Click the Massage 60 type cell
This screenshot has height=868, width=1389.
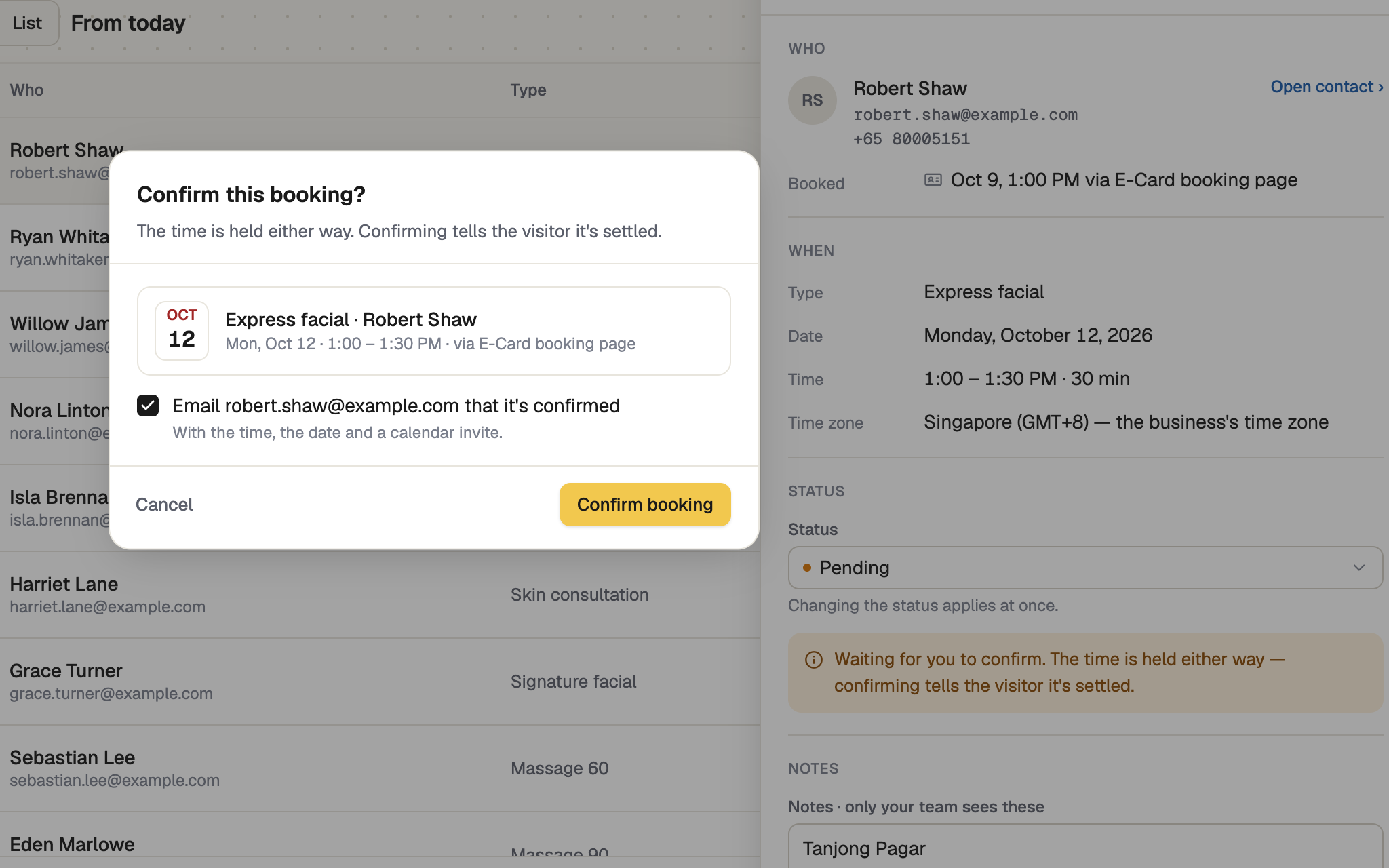point(560,768)
